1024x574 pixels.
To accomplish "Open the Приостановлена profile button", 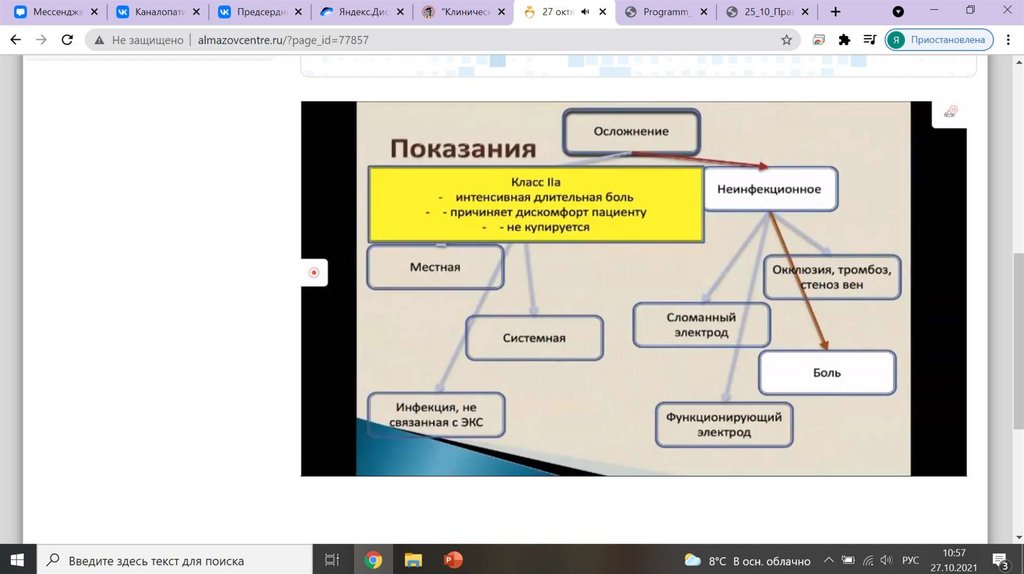I will coord(939,40).
